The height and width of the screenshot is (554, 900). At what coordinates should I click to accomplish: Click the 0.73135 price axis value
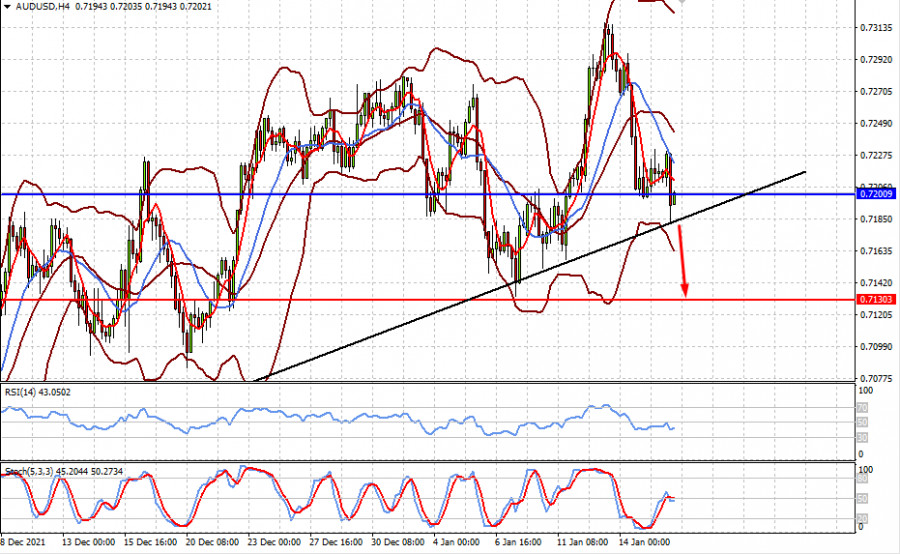coord(876,28)
